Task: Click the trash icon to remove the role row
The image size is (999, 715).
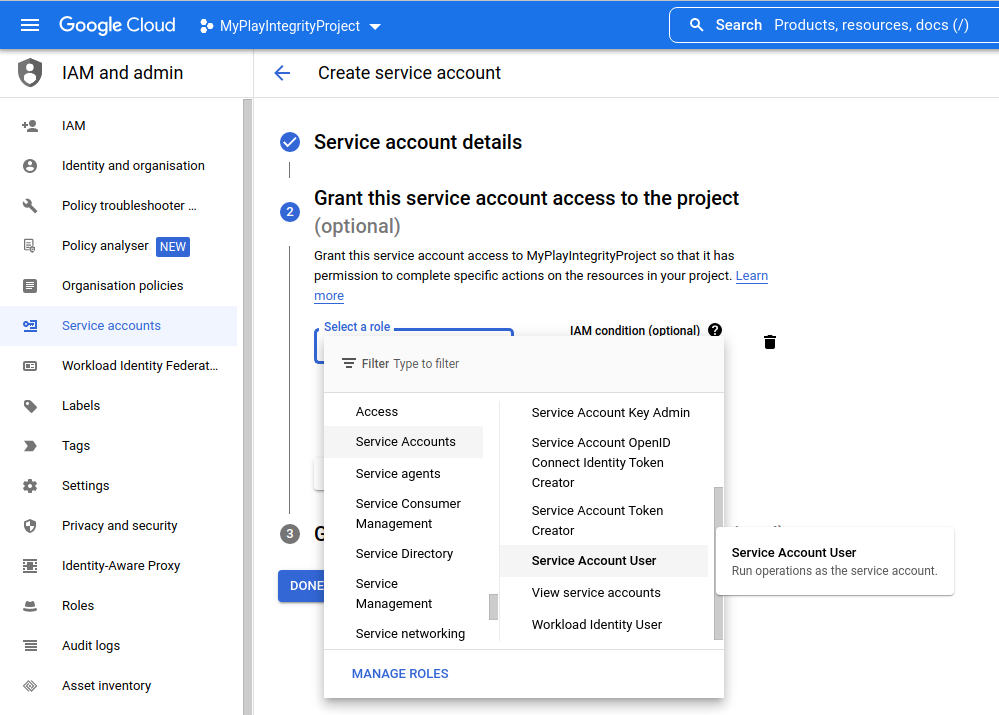Action: click(x=769, y=342)
